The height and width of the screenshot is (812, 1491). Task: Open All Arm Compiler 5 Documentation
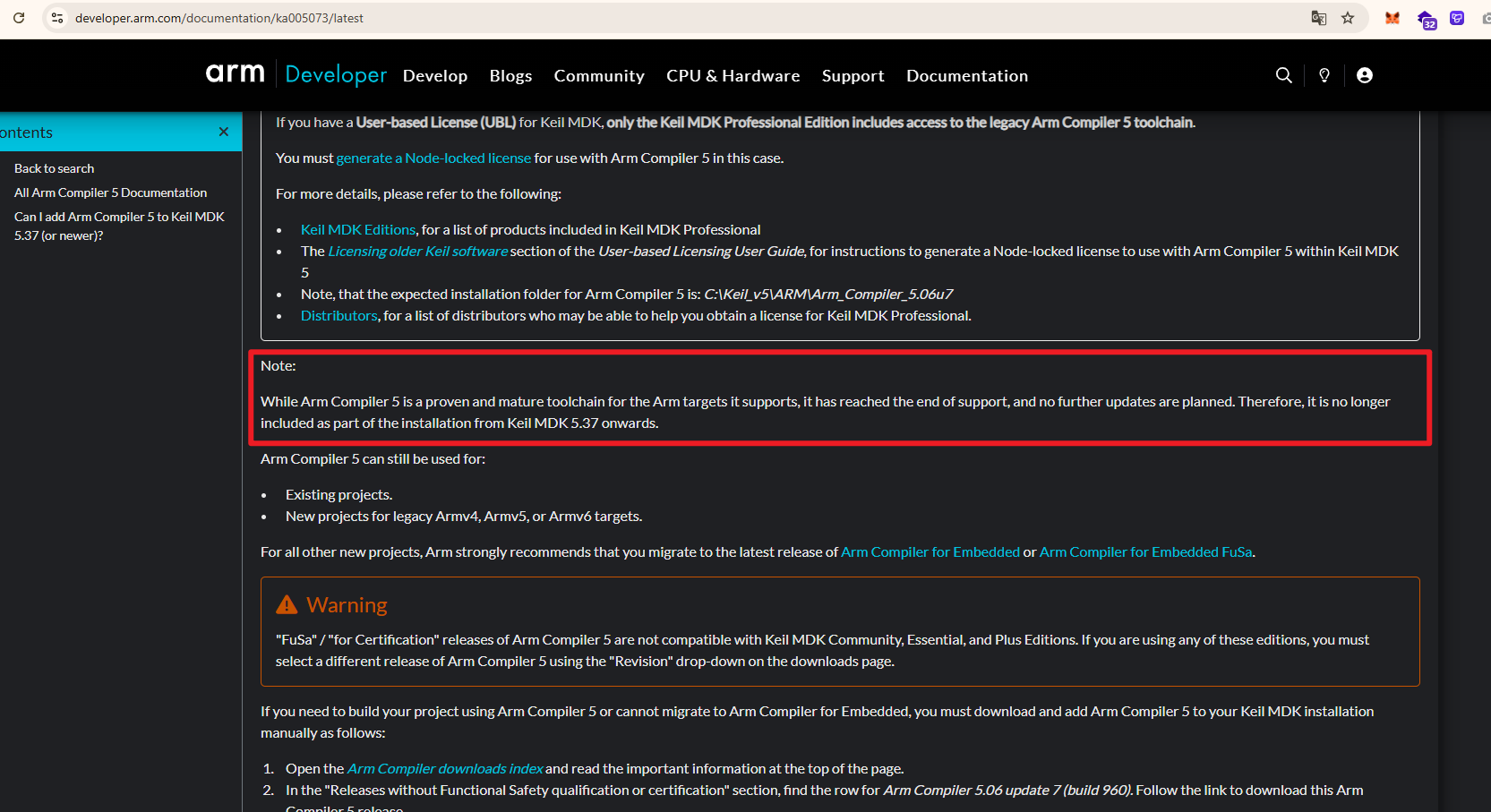[x=110, y=192]
